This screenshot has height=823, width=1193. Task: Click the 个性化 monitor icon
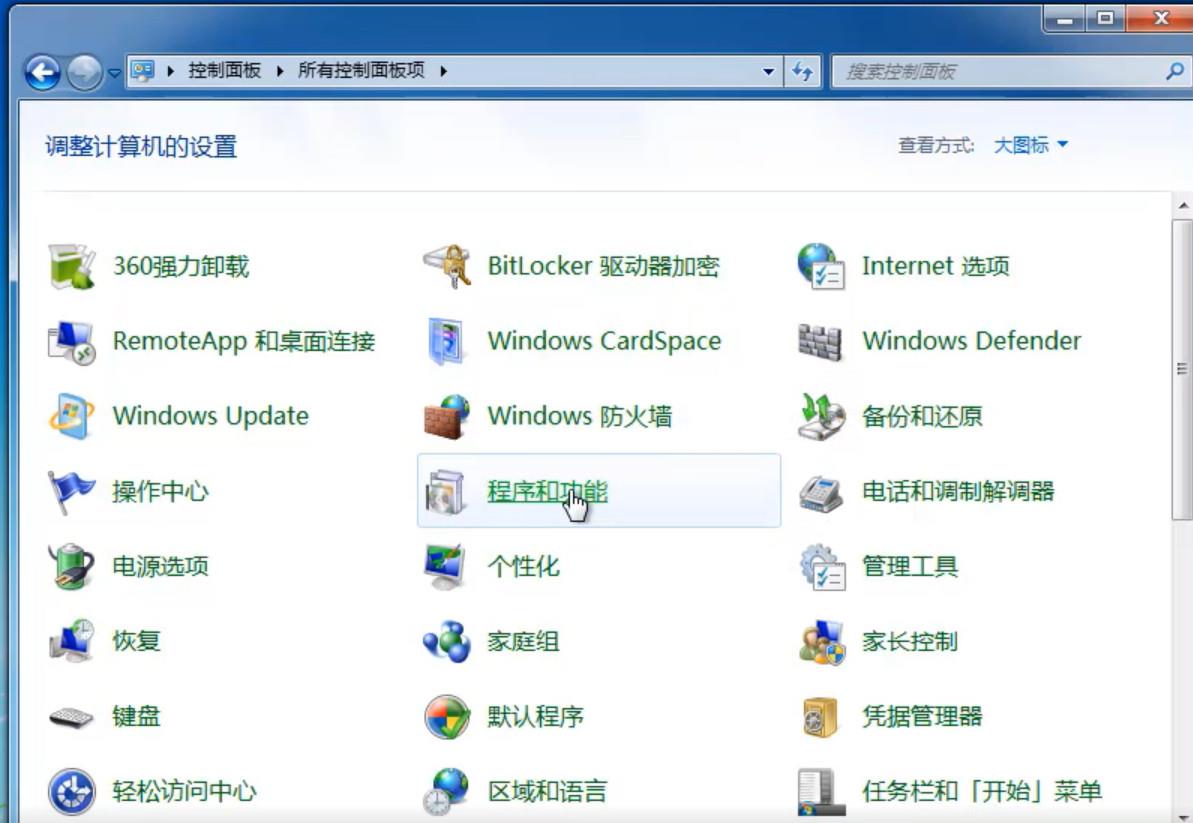tap(447, 567)
